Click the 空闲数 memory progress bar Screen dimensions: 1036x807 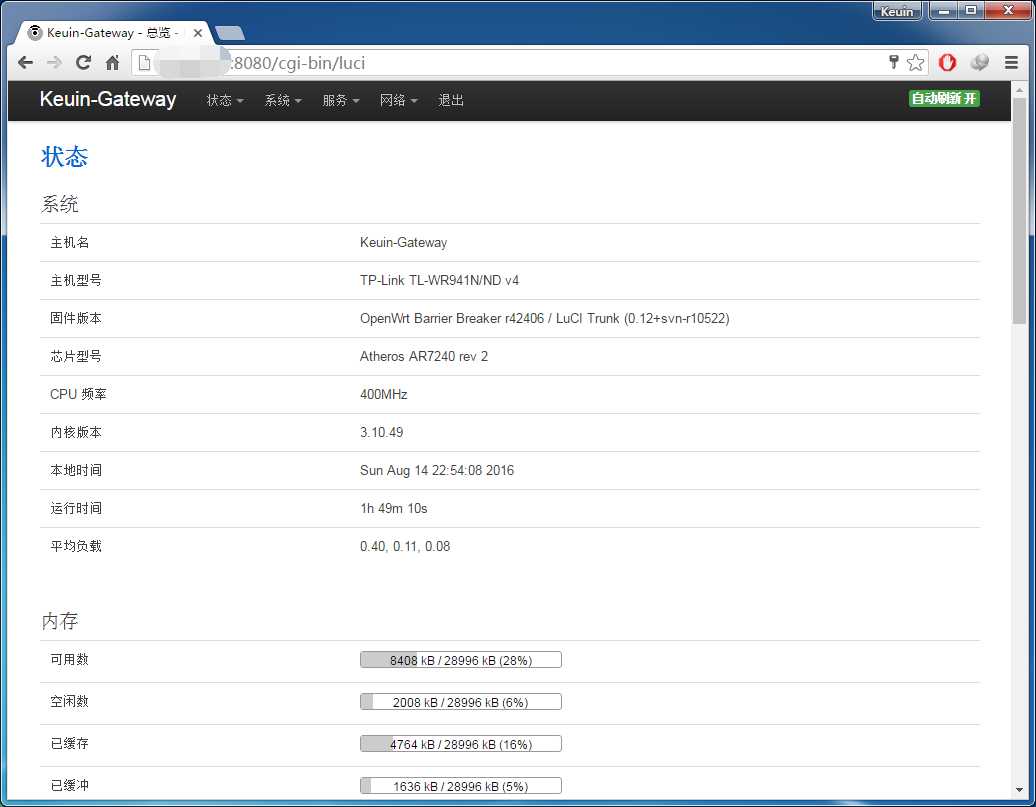(461, 702)
